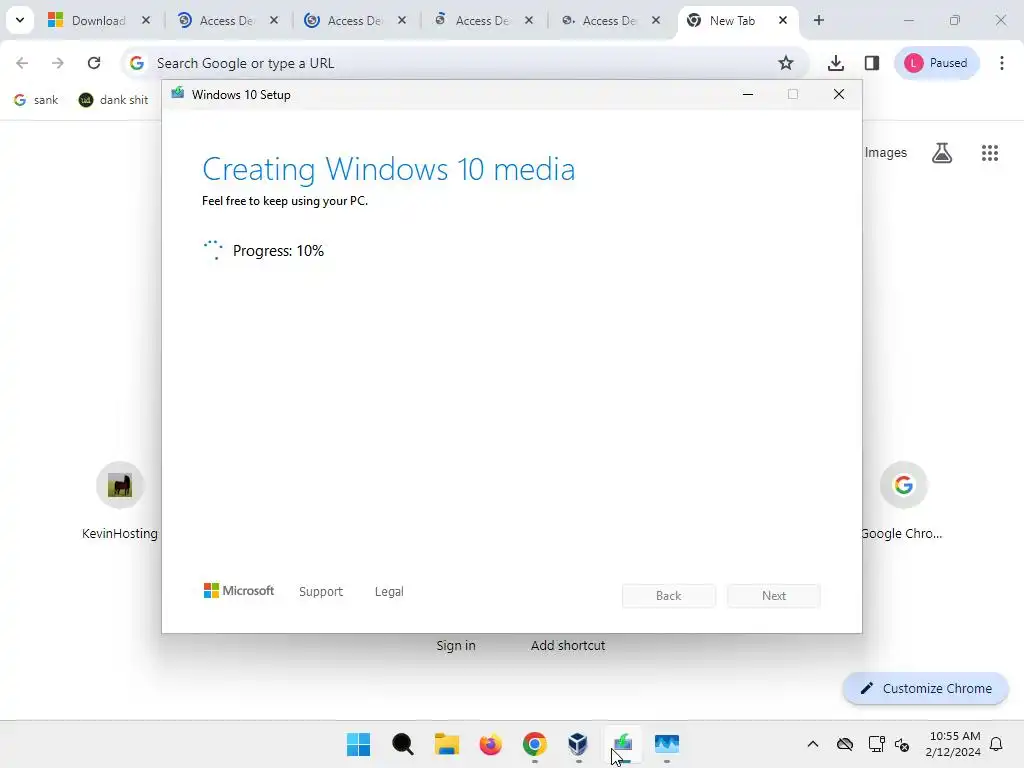Screen dimensions: 1024x768
Task: Click the network display tray icon
Action: tap(876, 744)
